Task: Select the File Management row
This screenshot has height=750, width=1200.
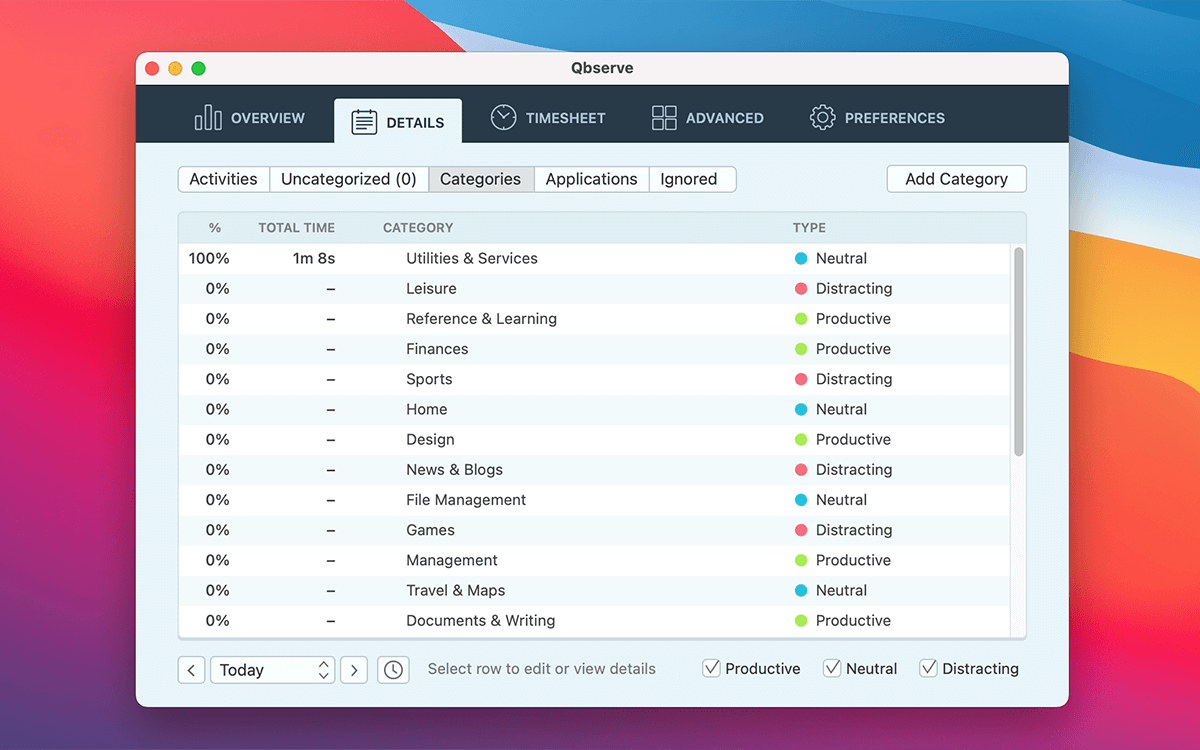Action: tap(595, 499)
